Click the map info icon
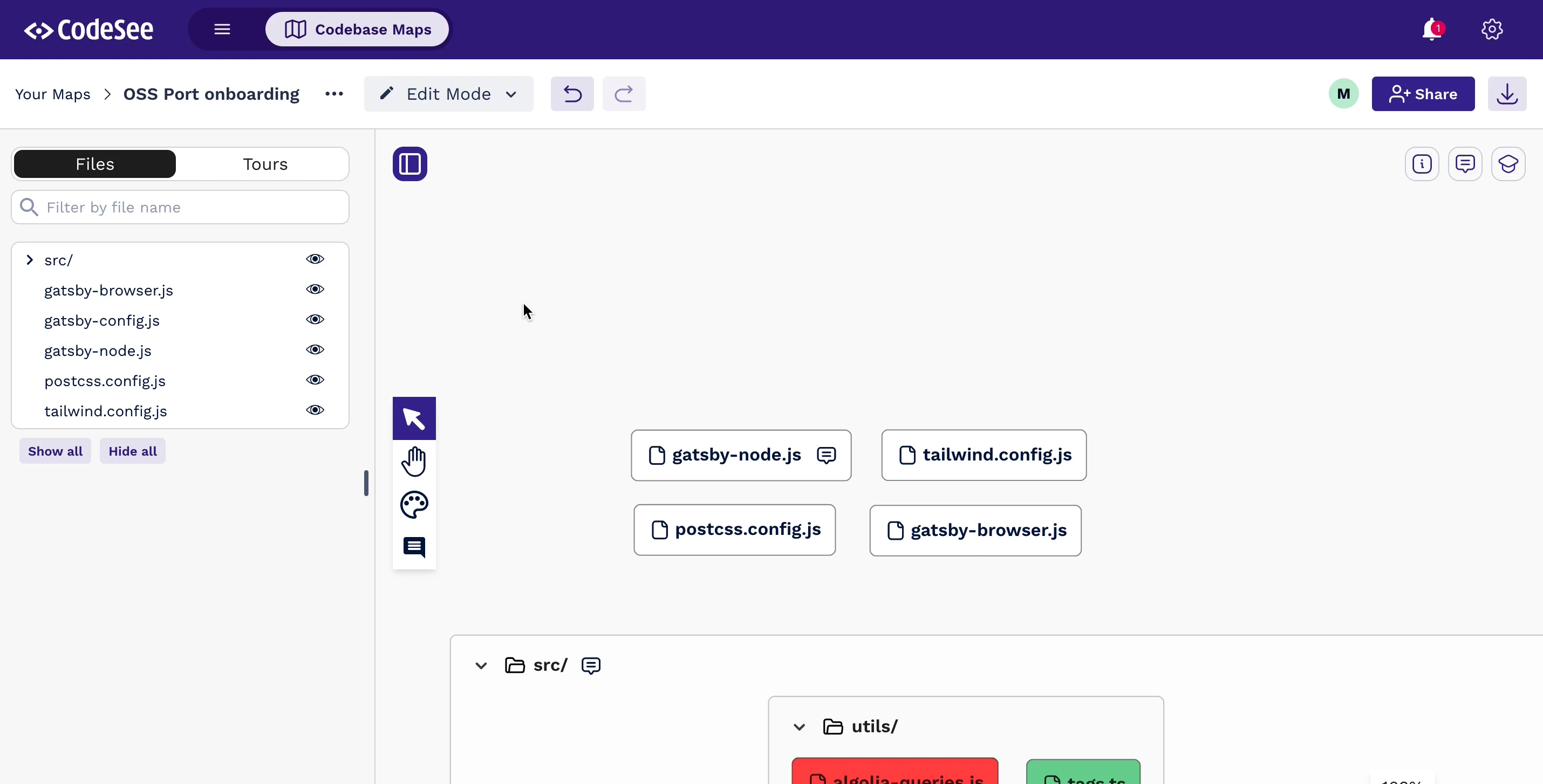1543x784 pixels. tap(1422, 163)
